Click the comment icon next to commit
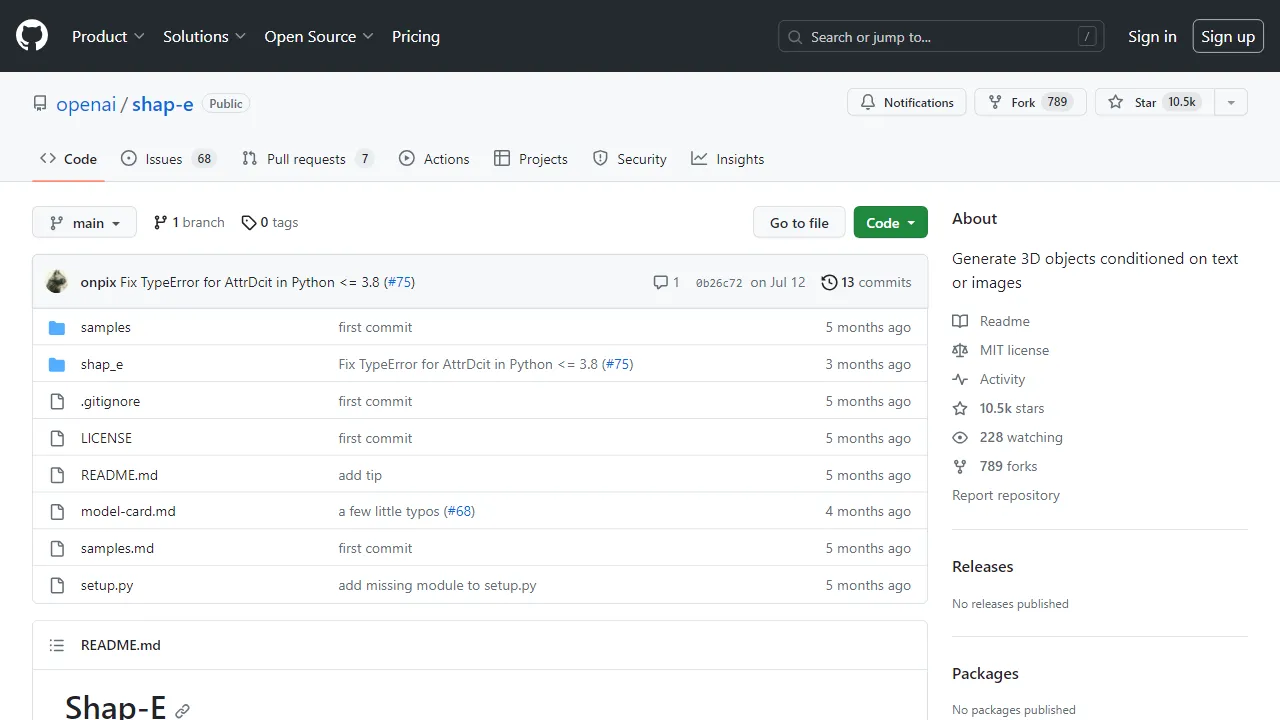Viewport: 1280px width, 720px height. [660, 282]
